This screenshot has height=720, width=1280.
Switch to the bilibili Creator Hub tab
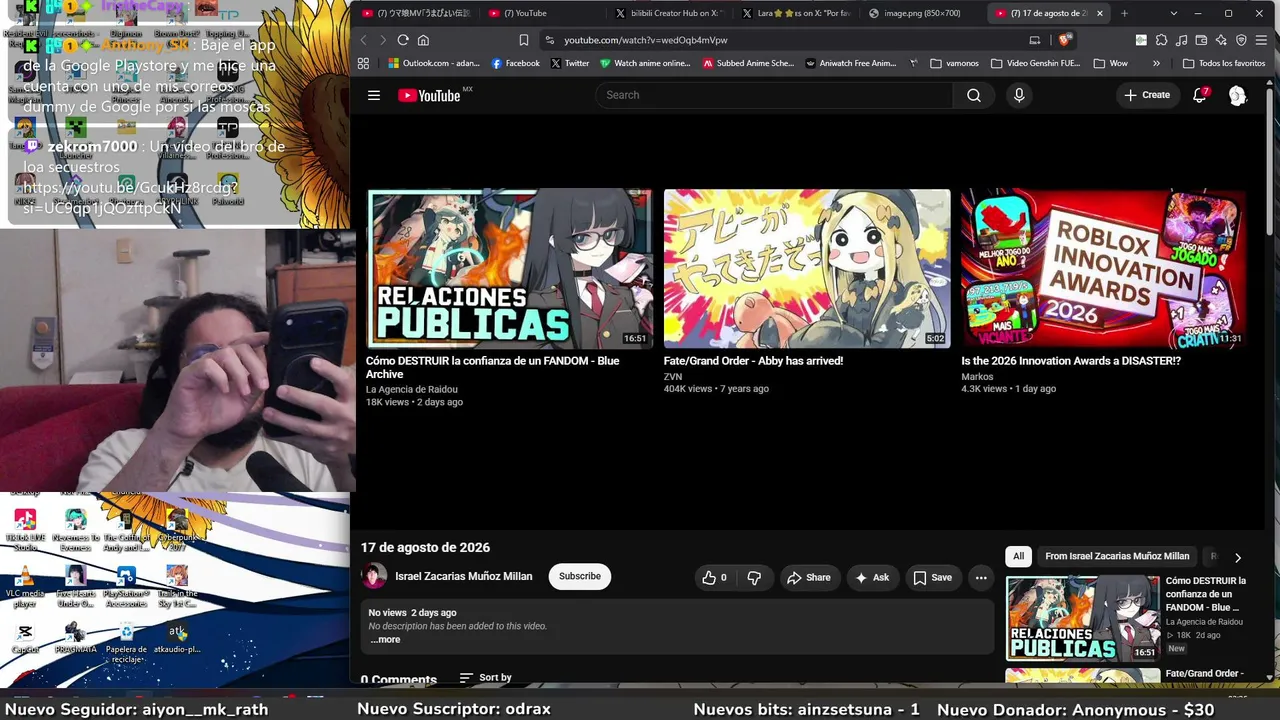tap(670, 14)
